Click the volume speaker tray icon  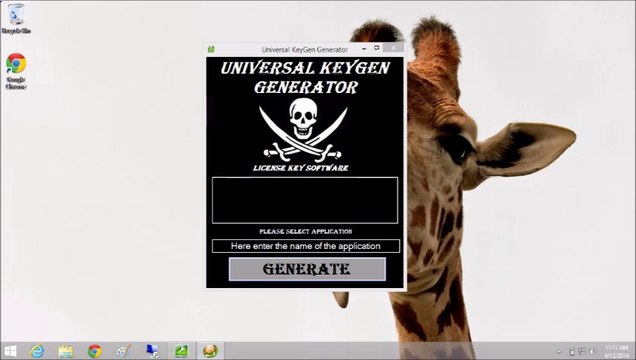[593, 351]
